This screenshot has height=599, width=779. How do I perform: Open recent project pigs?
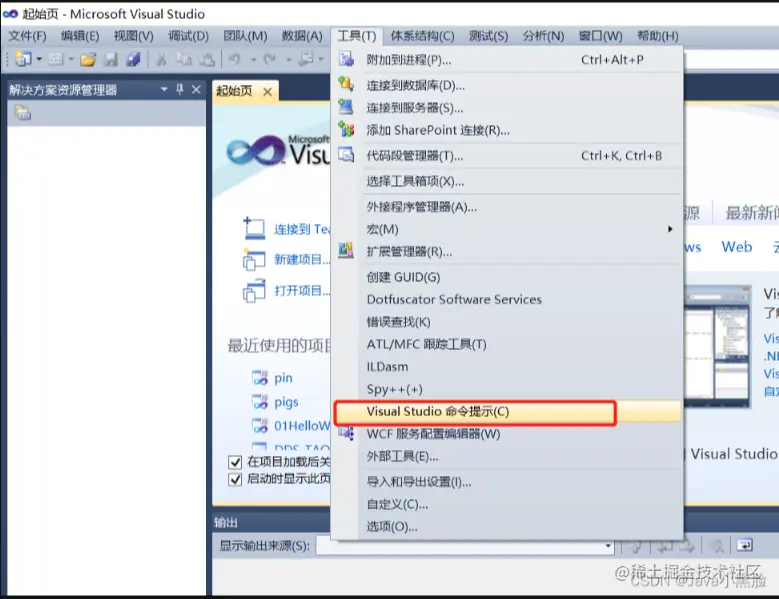tap(286, 402)
